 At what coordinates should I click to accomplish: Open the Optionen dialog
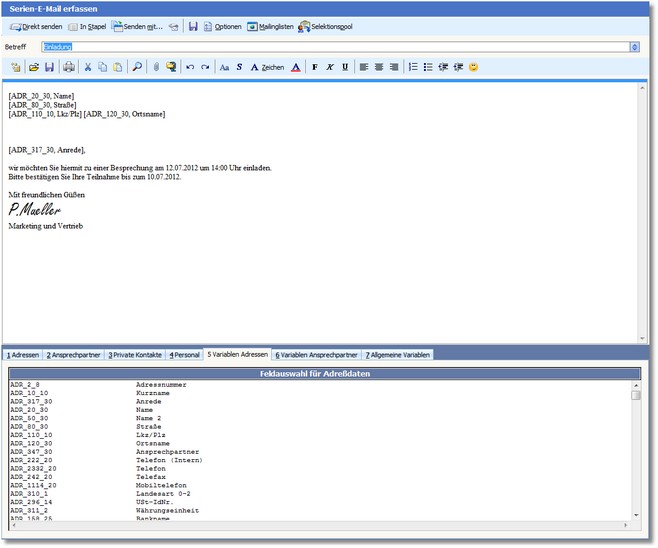[220, 26]
